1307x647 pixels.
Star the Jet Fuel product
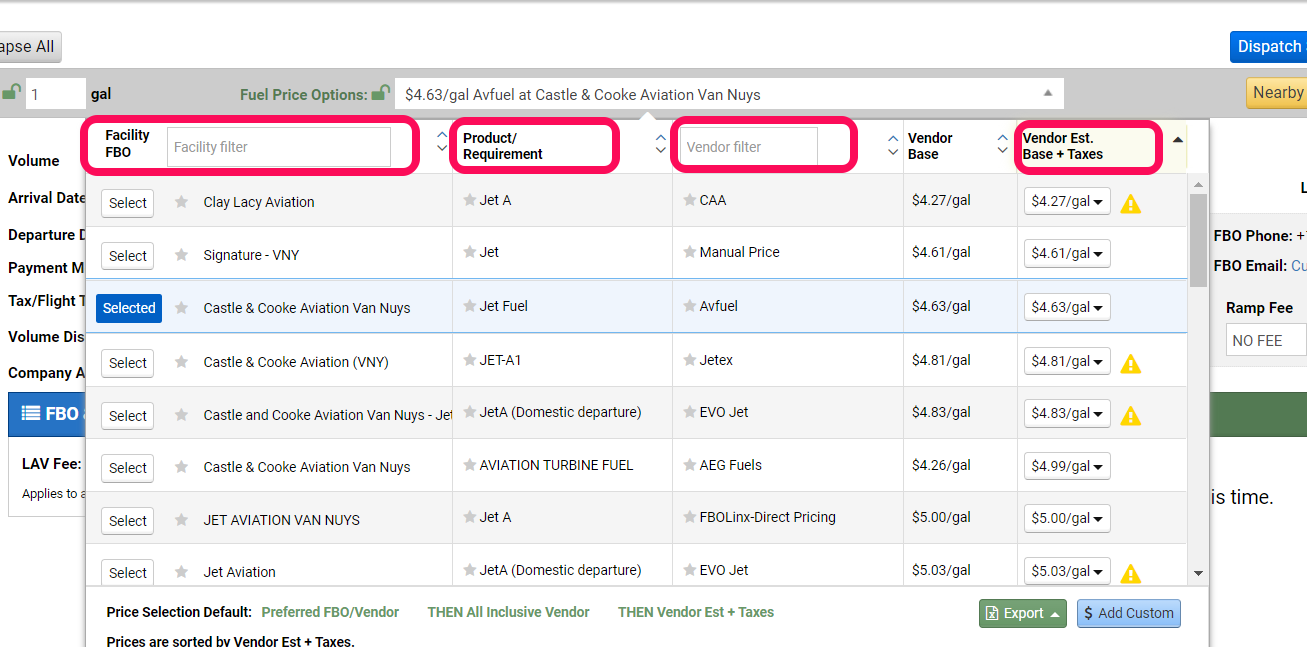[470, 306]
